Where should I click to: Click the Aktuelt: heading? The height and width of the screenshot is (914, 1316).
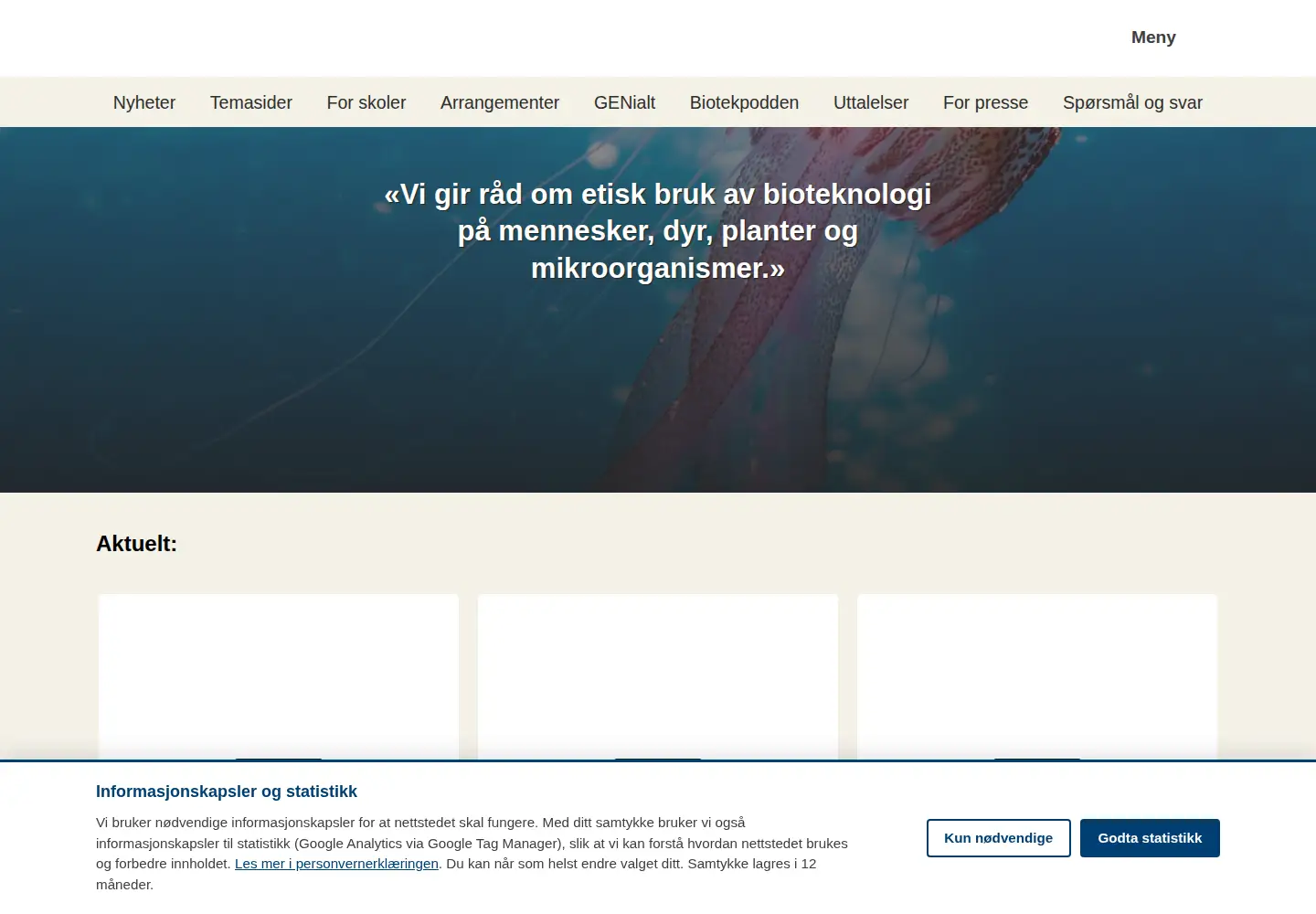136,544
